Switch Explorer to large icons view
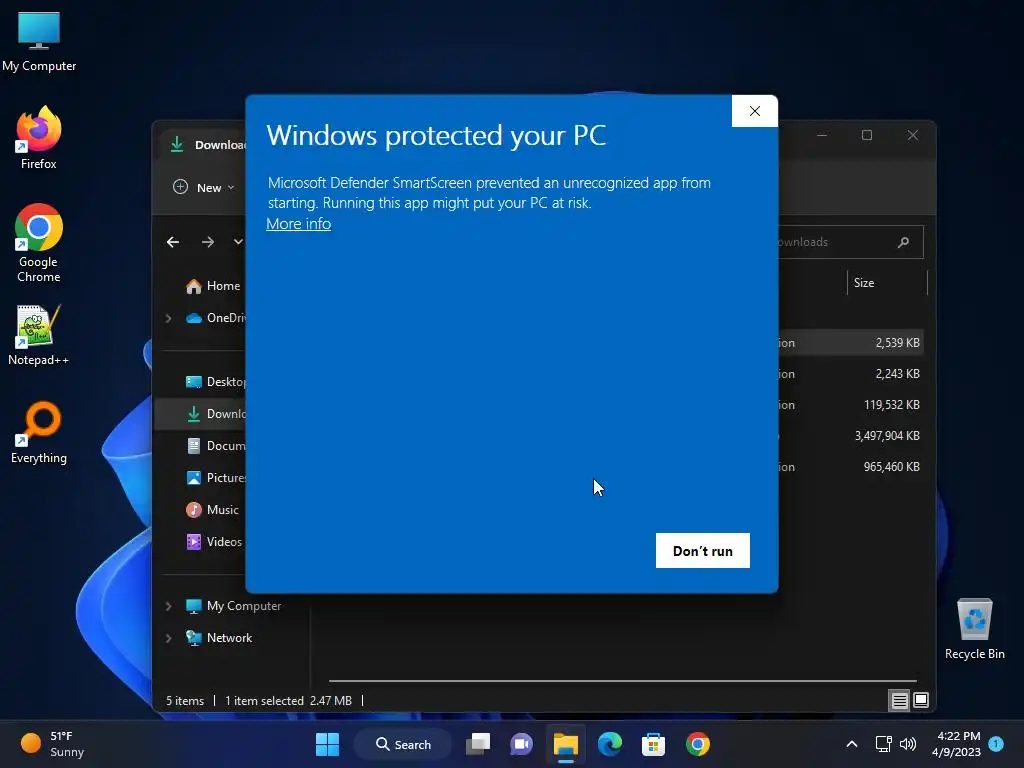 pos(921,701)
